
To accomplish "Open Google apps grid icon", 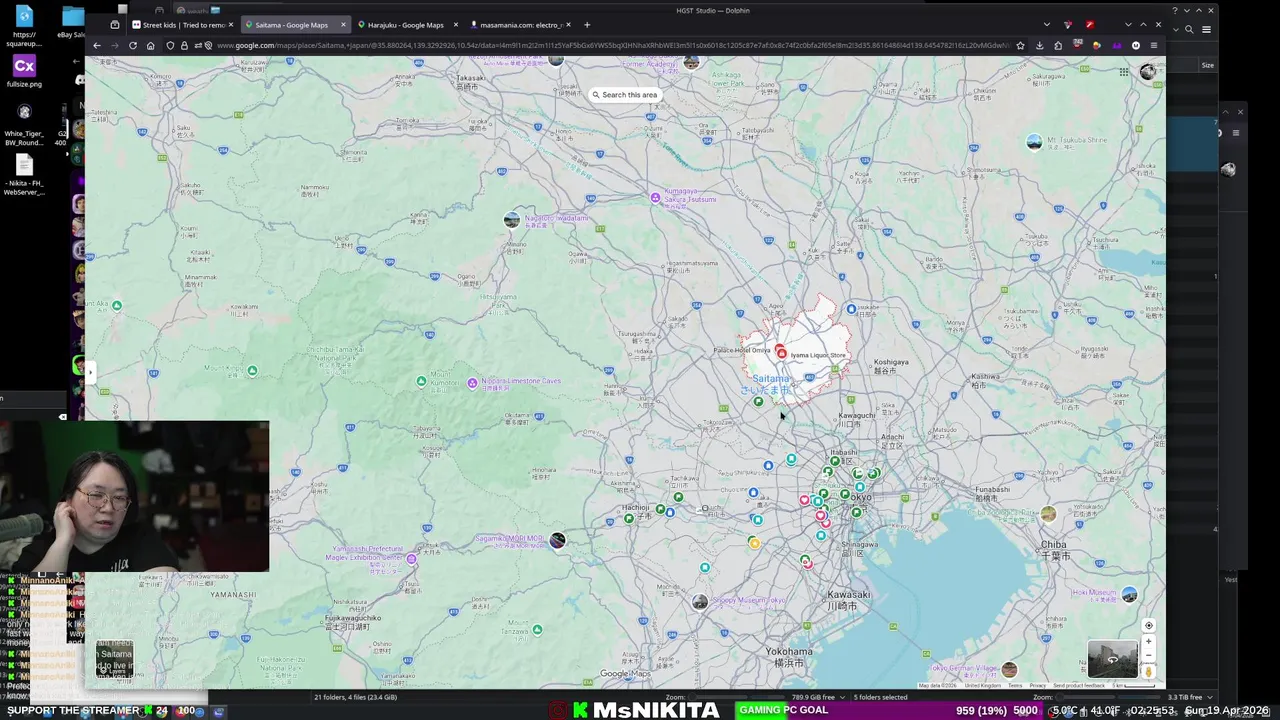I will [1124, 72].
